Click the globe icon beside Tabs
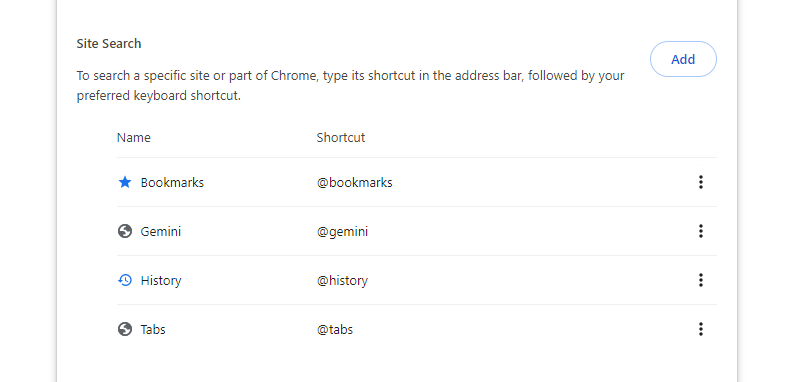This screenshot has height=382, width=788. point(125,329)
